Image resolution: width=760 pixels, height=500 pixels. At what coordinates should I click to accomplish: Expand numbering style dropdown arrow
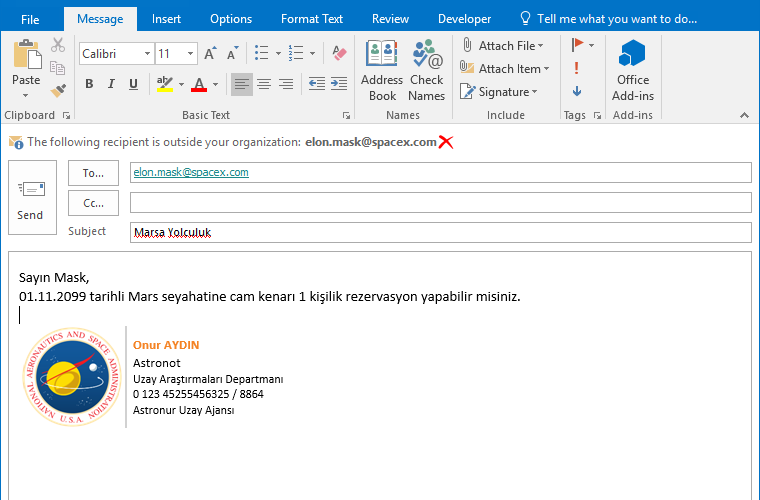coord(313,53)
